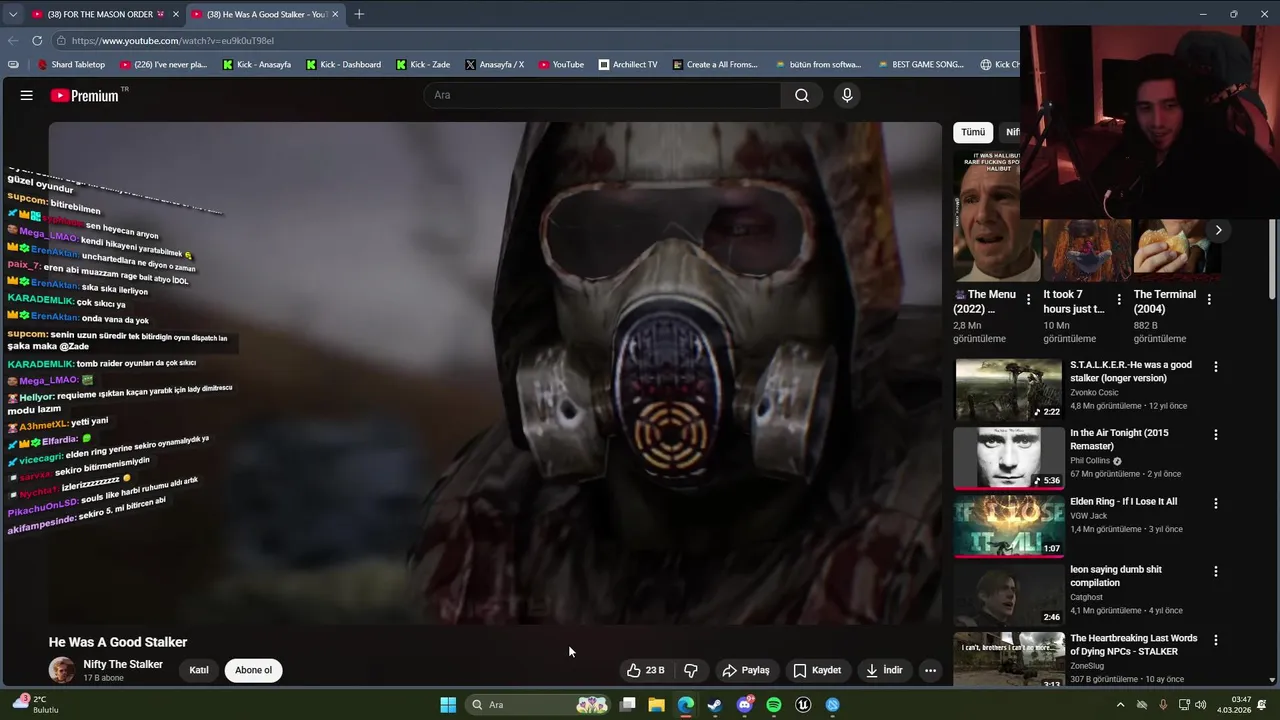Image resolution: width=1280 pixels, height=720 pixels.
Task: Download the video with İndir
Action: pyautogui.click(x=884, y=670)
